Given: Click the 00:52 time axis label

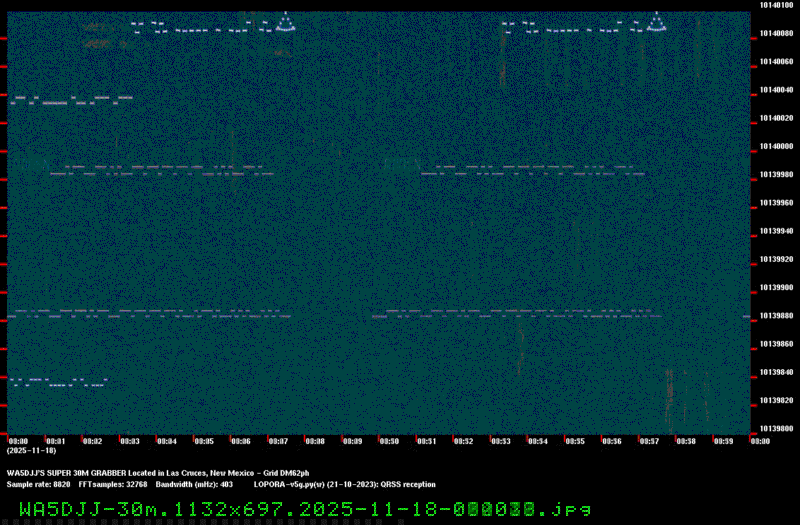Looking at the screenshot, I should click(464, 441).
